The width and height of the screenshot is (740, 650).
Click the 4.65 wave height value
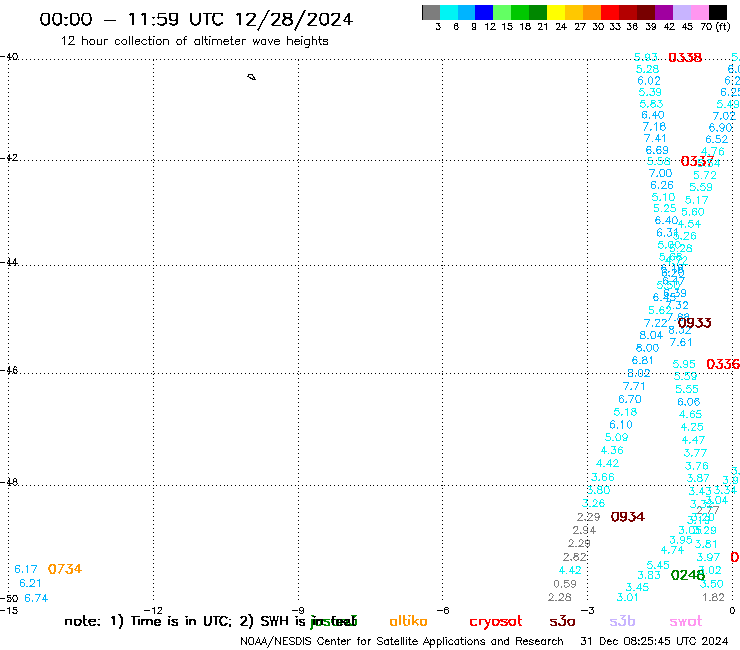pos(690,414)
